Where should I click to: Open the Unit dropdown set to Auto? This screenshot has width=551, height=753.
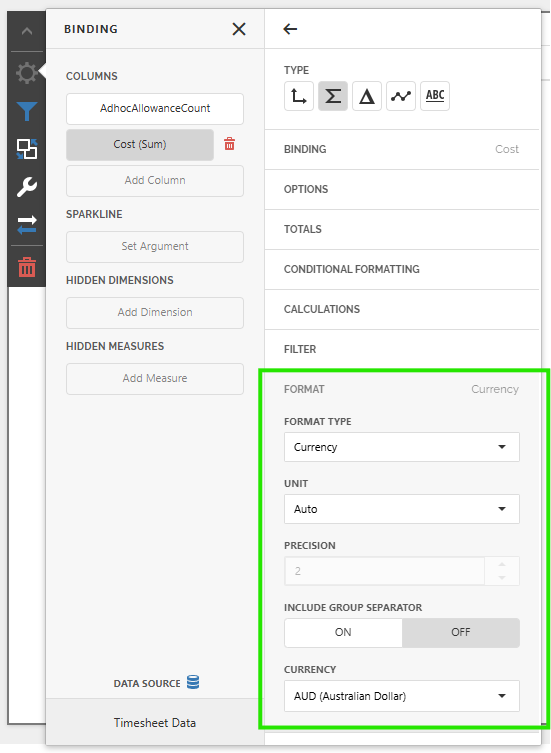click(x=402, y=509)
